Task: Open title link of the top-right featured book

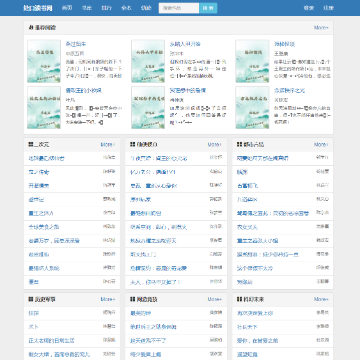Action: click(284, 44)
